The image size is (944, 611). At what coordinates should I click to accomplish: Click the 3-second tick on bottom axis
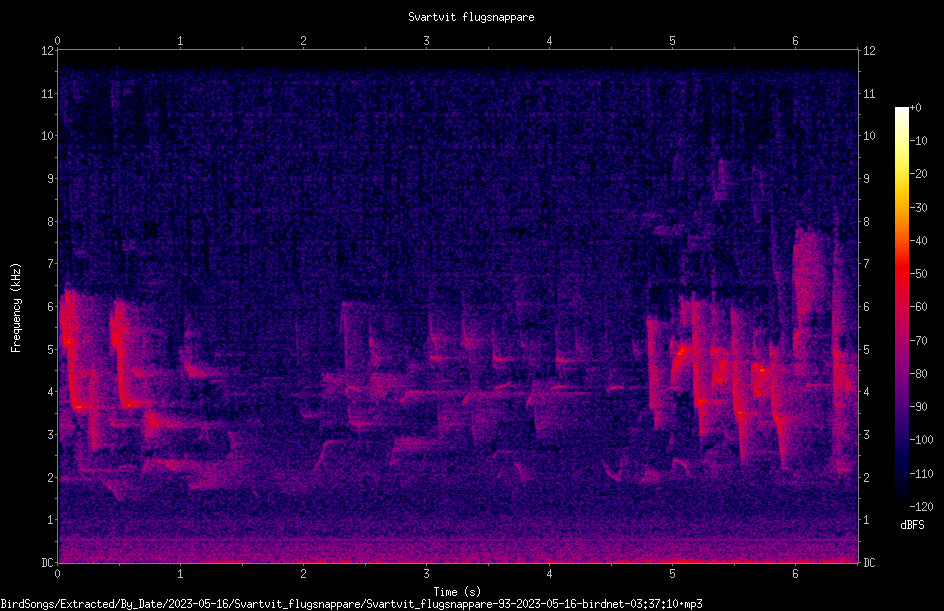[426, 574]
